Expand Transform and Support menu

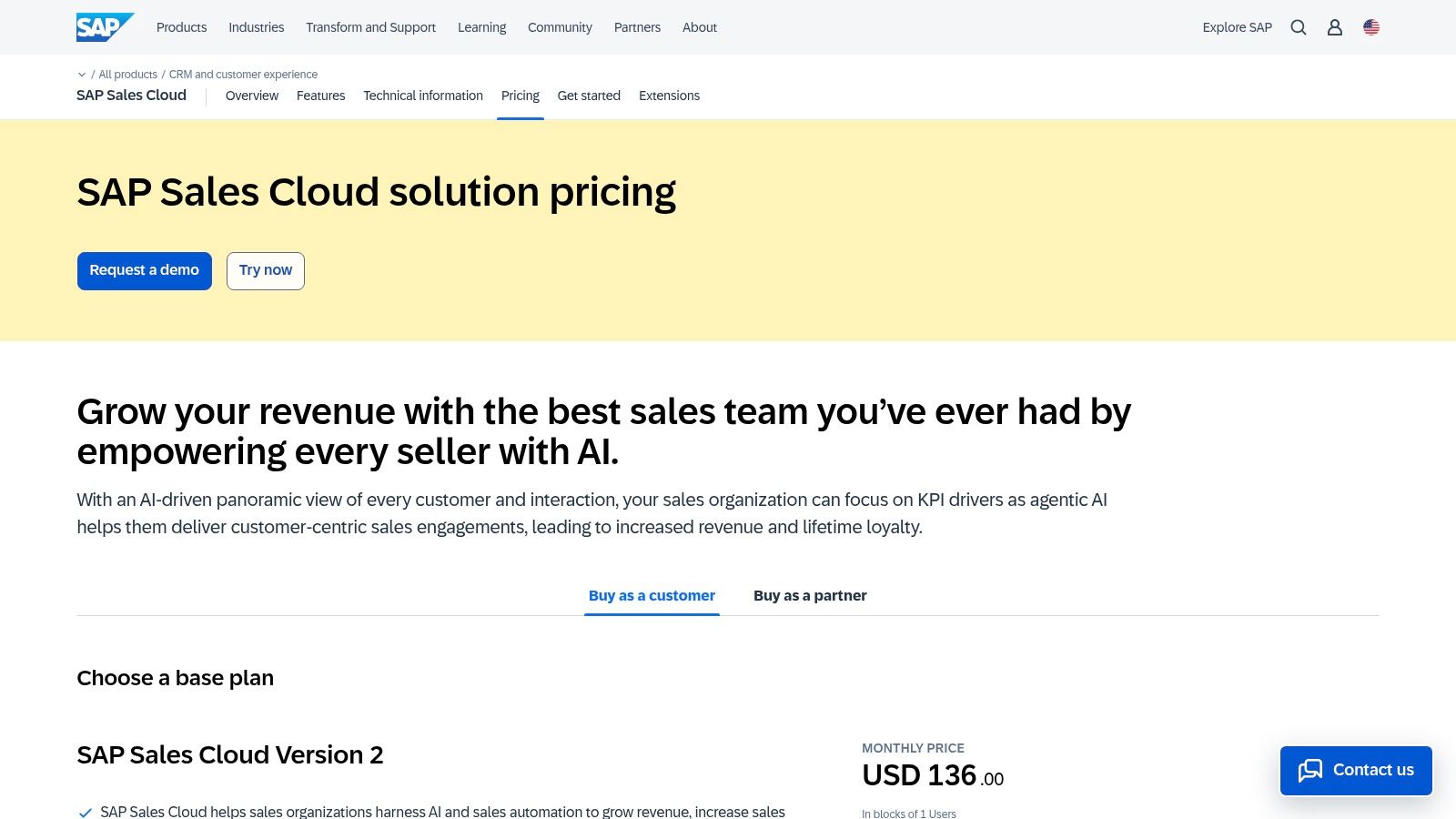pyautogui.click(x=369, y=27)
